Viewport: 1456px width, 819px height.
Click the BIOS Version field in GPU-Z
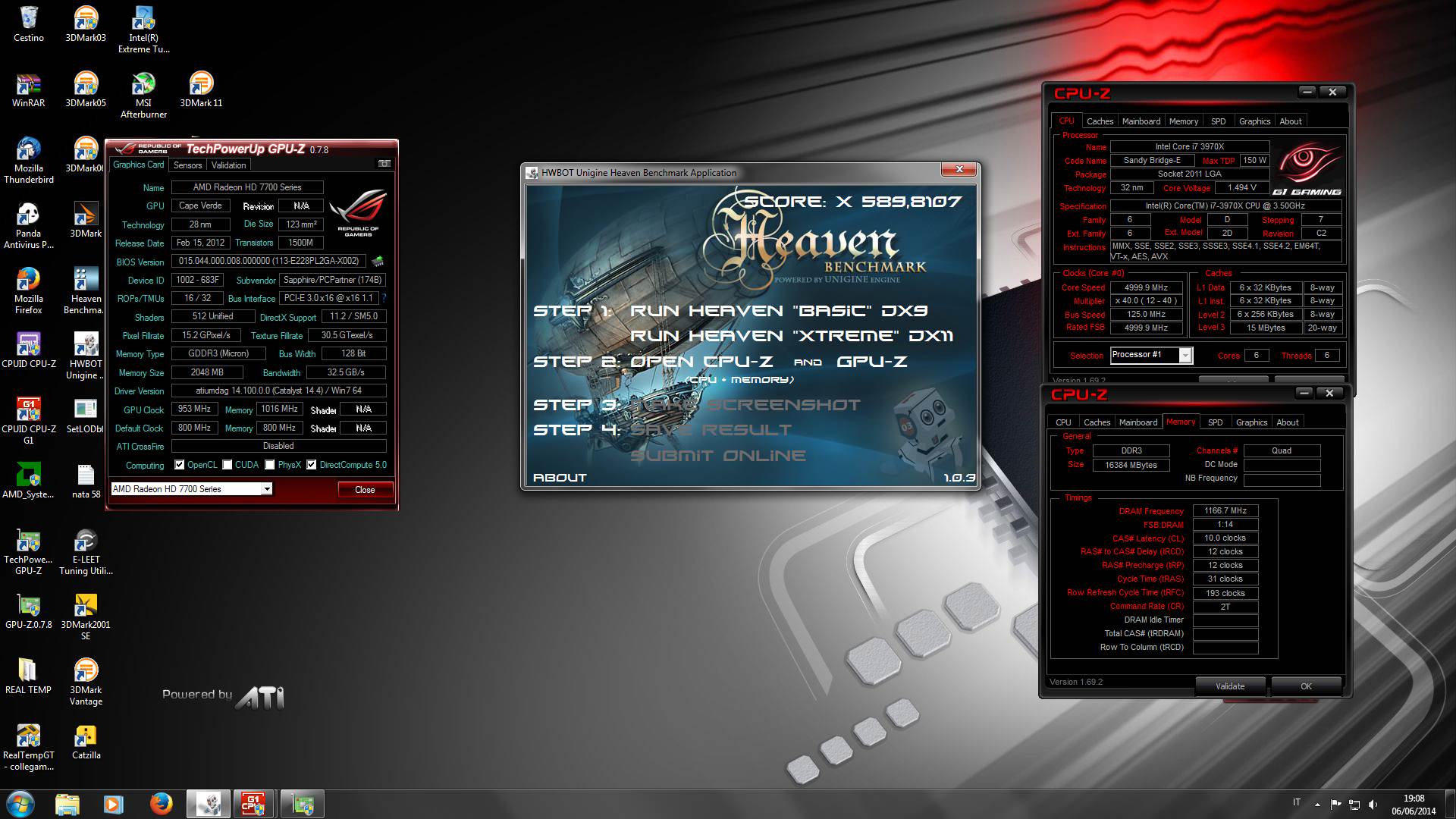pyautogui.click(x=268, y=261)
